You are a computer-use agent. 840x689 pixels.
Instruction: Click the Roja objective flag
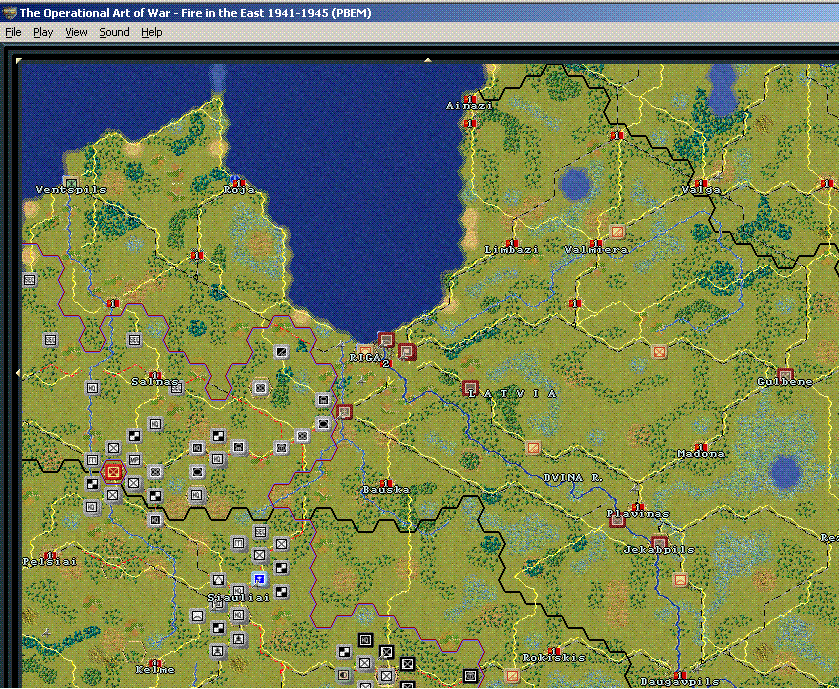(x=239, y=183)
